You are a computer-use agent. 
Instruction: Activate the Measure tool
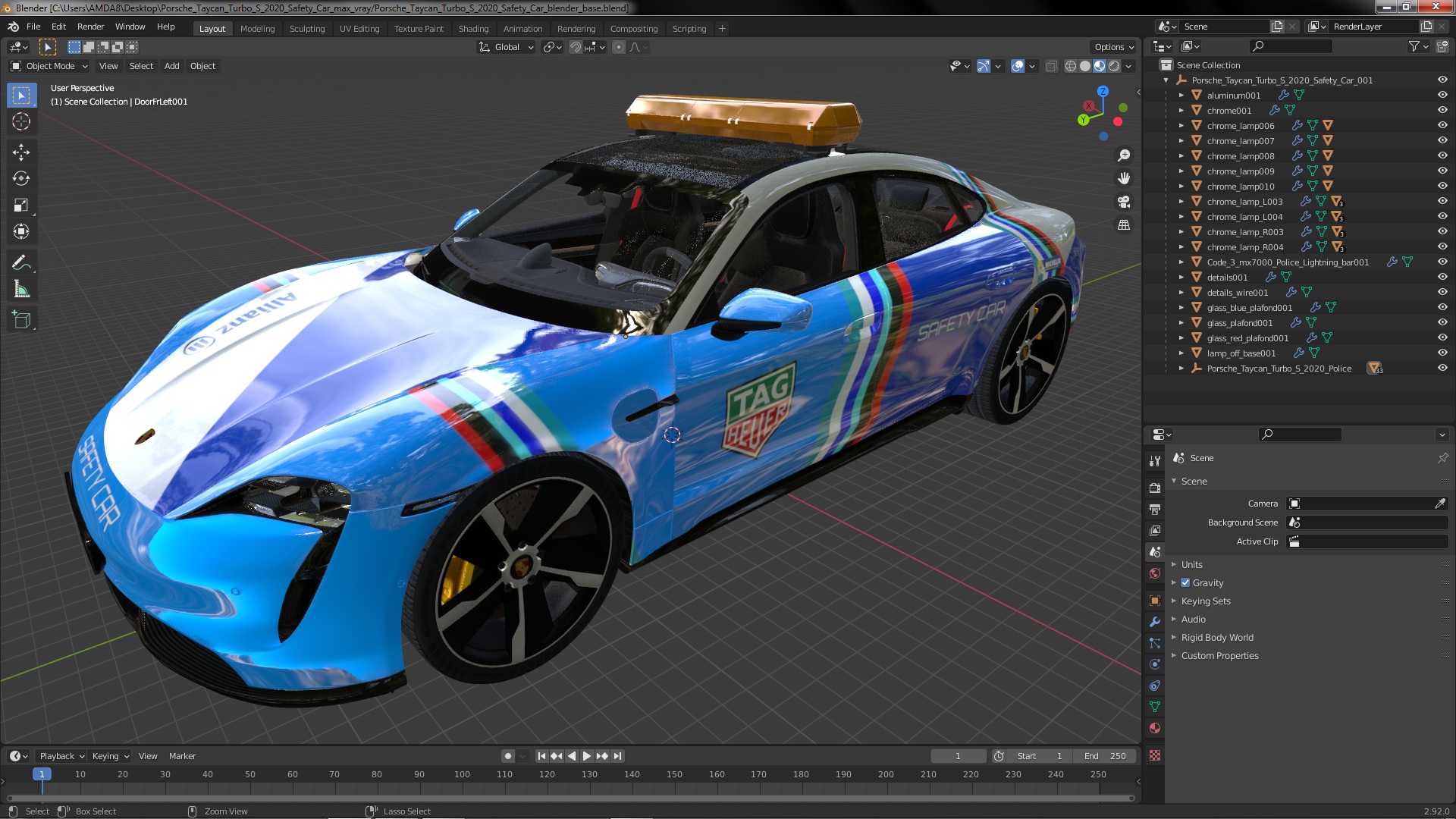(x=21, y=290)
